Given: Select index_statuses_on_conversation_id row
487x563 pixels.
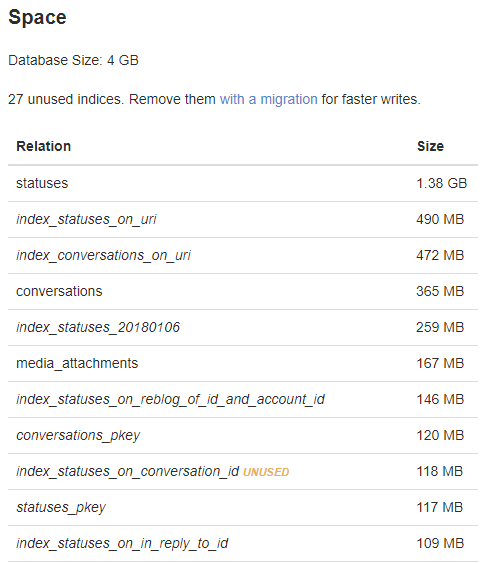Looking at the screenshot, I should (x=243, y=471).
